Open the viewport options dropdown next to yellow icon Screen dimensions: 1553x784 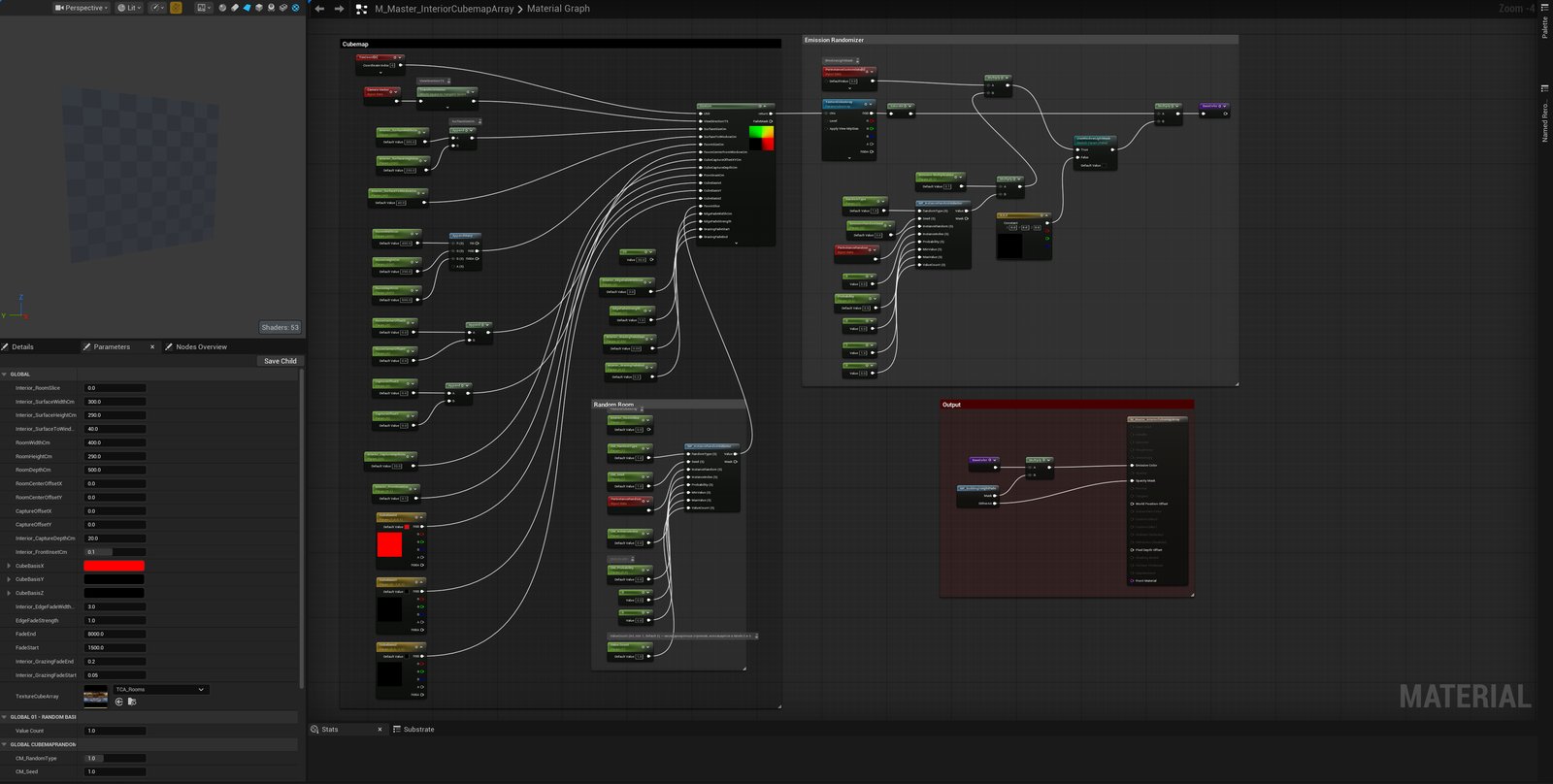tap(204, 8)
